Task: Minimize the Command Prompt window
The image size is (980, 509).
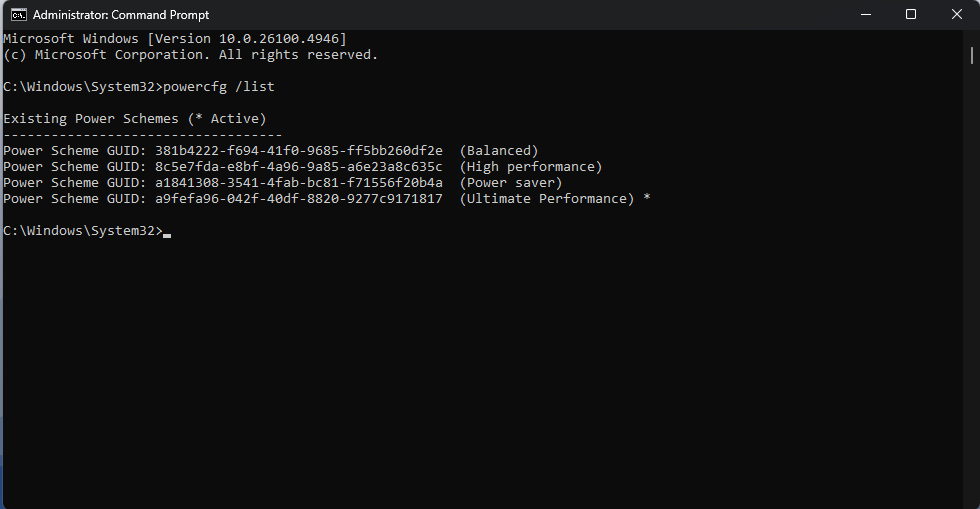Action: pyautogui.click(x=866, y=14)
